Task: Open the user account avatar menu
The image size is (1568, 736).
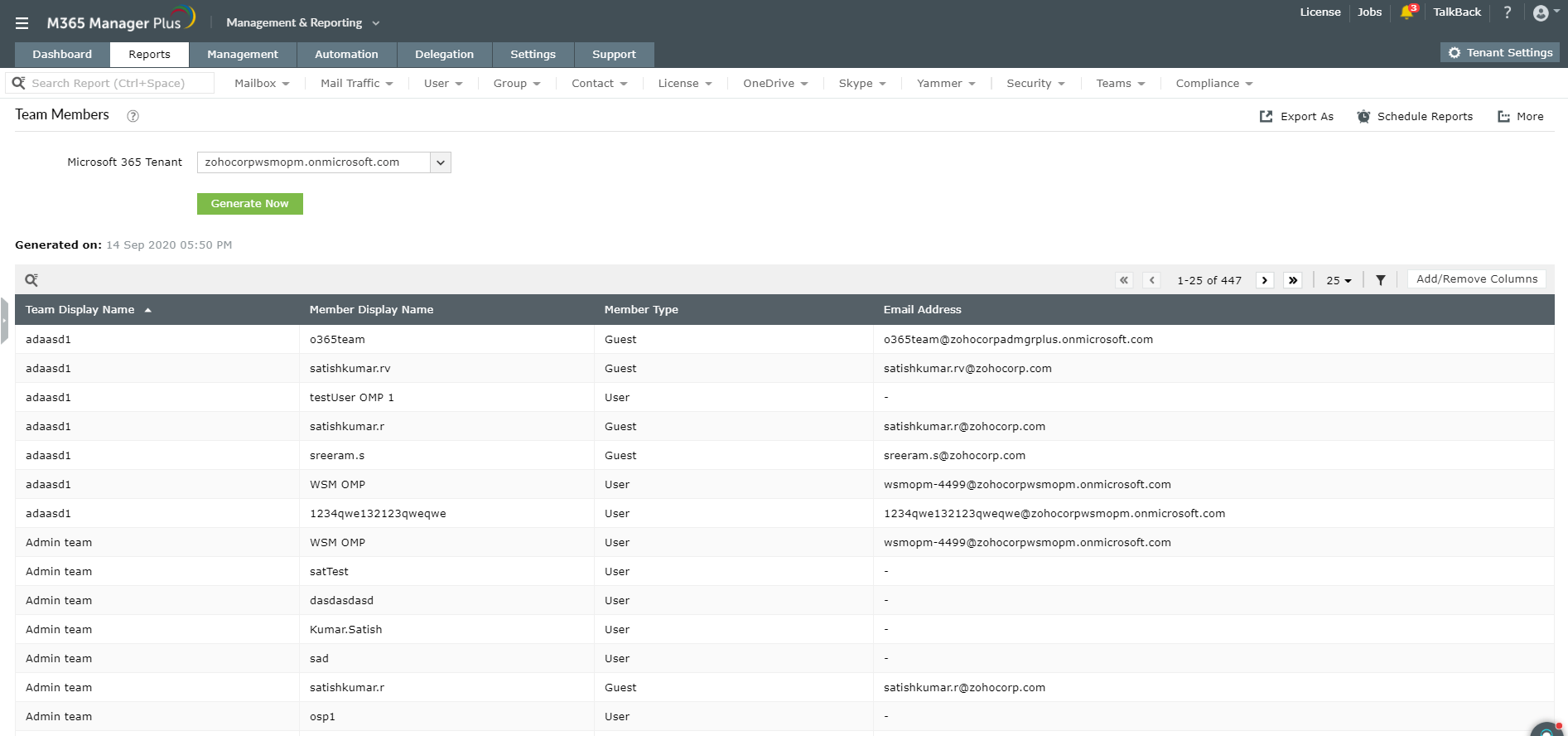Action: tap(1541, 12)
